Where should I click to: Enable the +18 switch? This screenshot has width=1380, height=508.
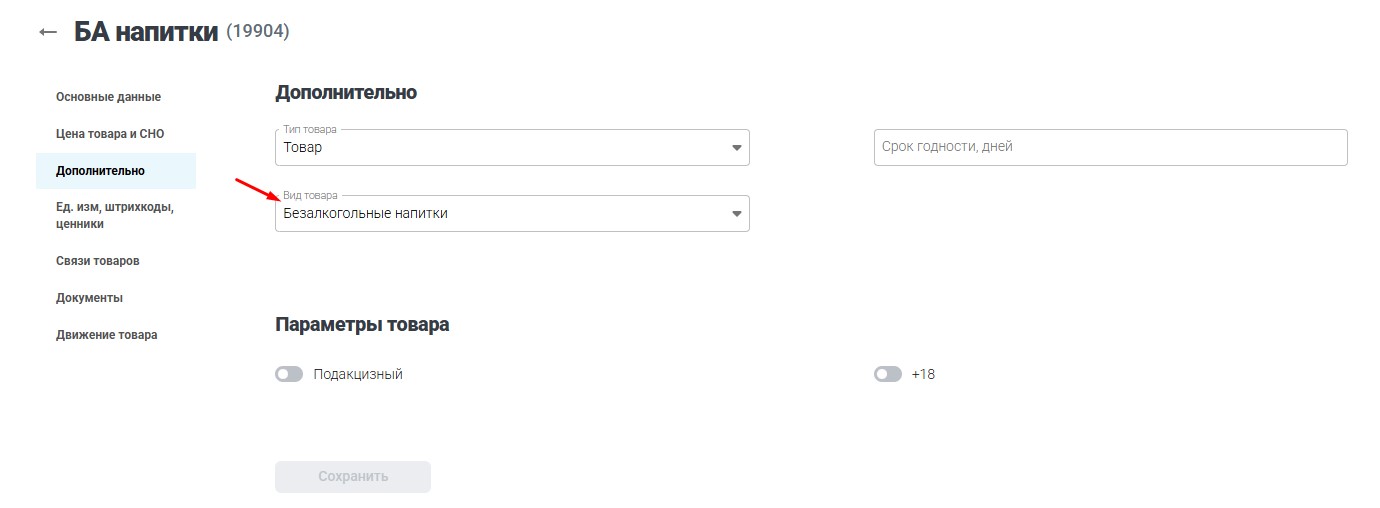888,374
